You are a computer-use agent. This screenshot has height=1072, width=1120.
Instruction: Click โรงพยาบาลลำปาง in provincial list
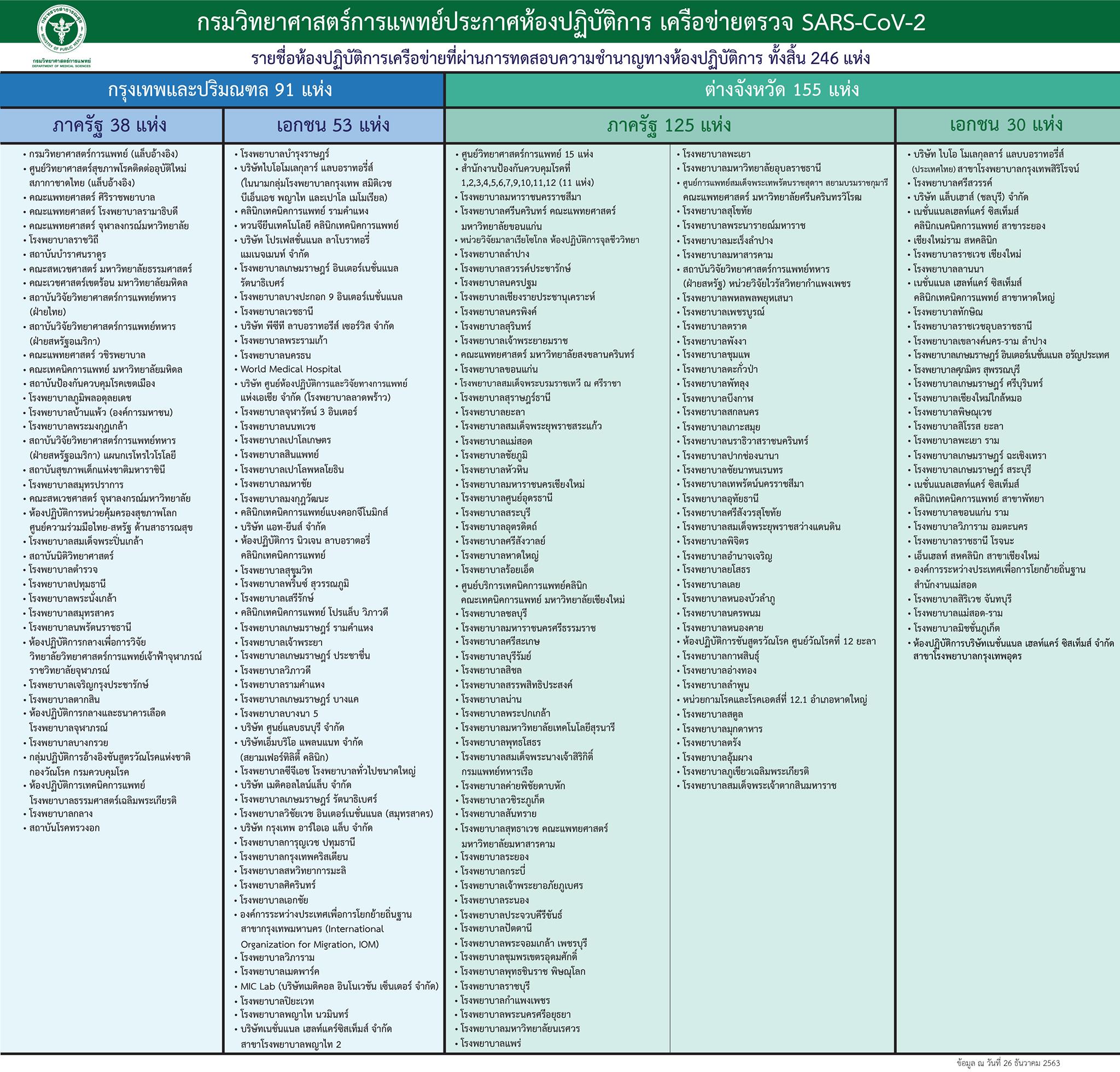pos(494,254)
